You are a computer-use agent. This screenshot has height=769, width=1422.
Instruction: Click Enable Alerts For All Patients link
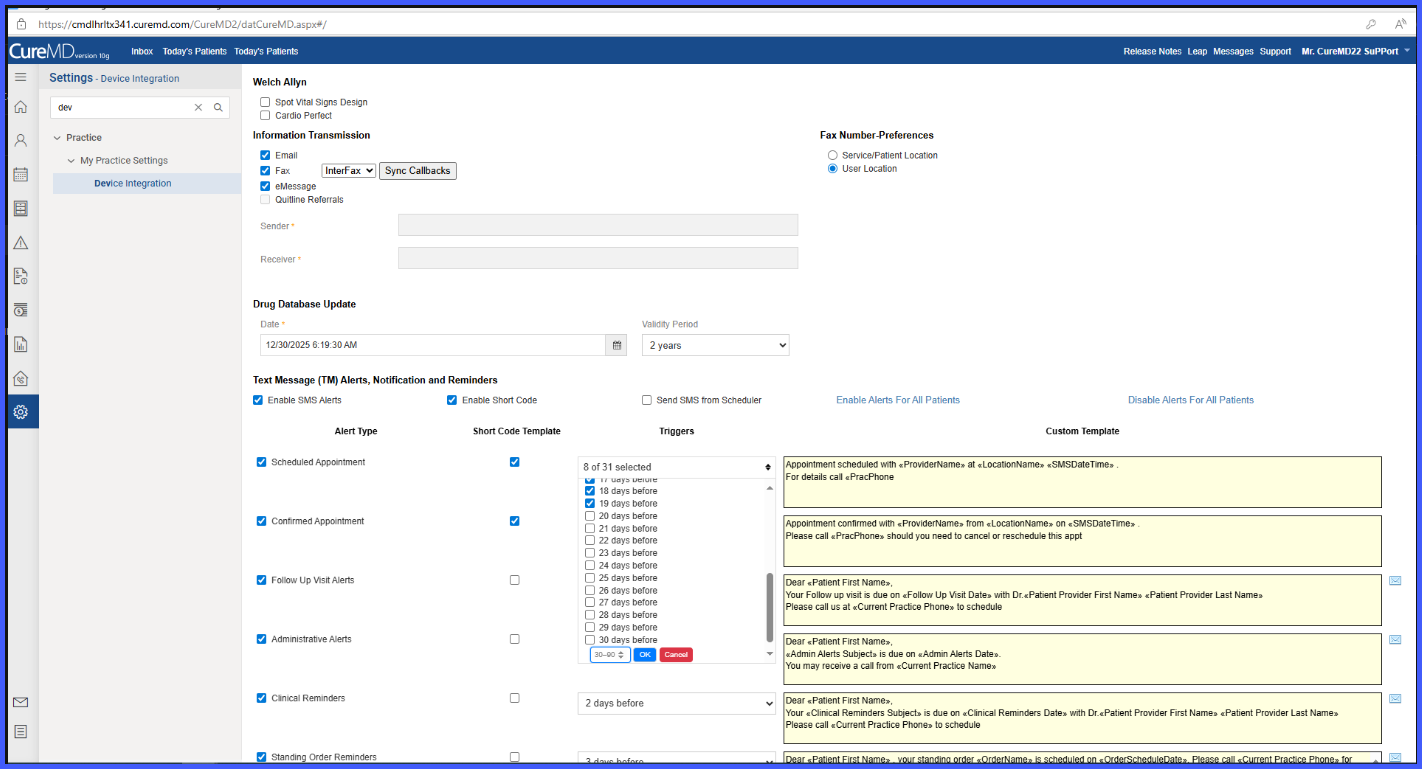coord(898,400)
